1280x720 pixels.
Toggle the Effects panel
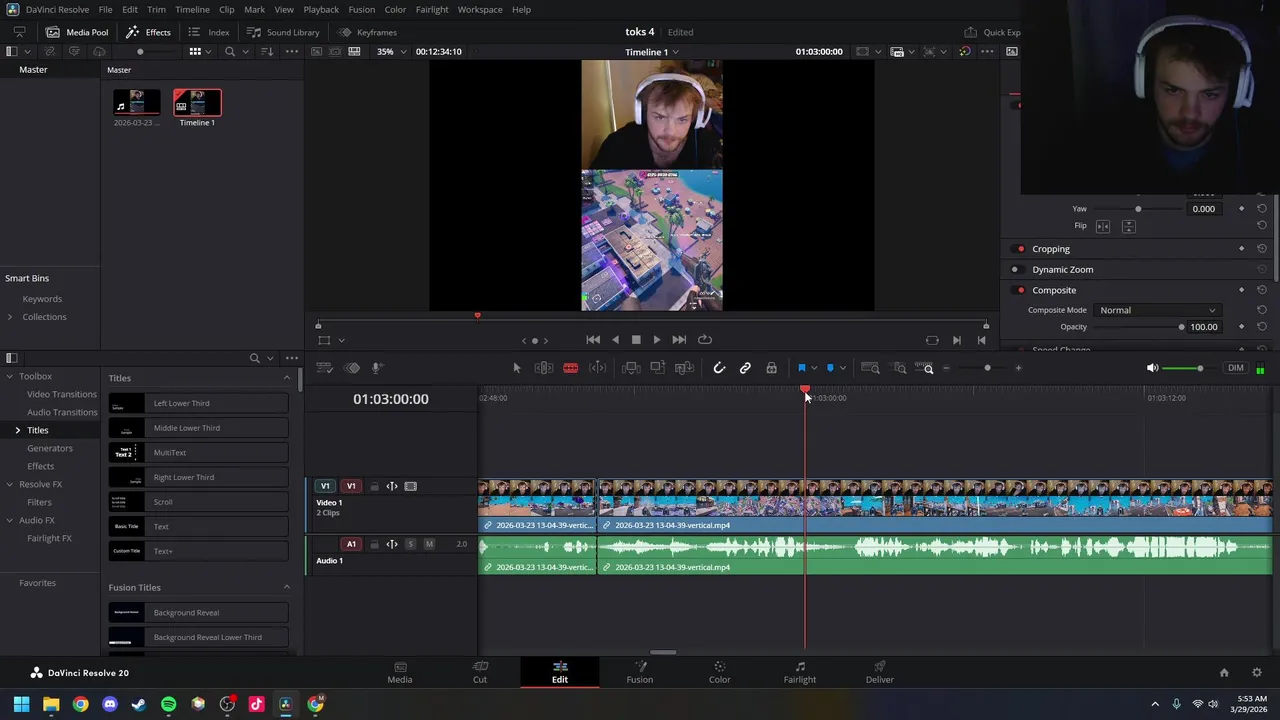pyautogui.click(x=148, y=32)
